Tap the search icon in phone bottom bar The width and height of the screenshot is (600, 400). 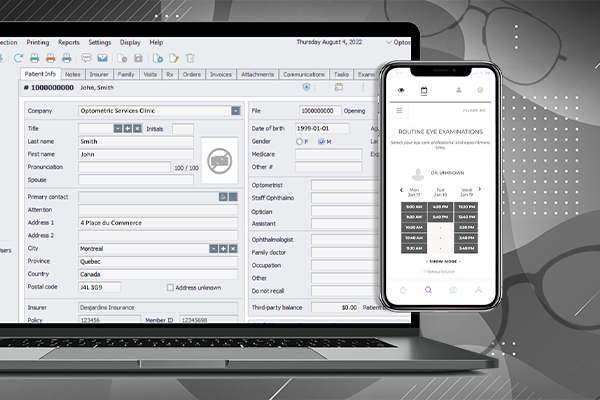tap(428, 290)
